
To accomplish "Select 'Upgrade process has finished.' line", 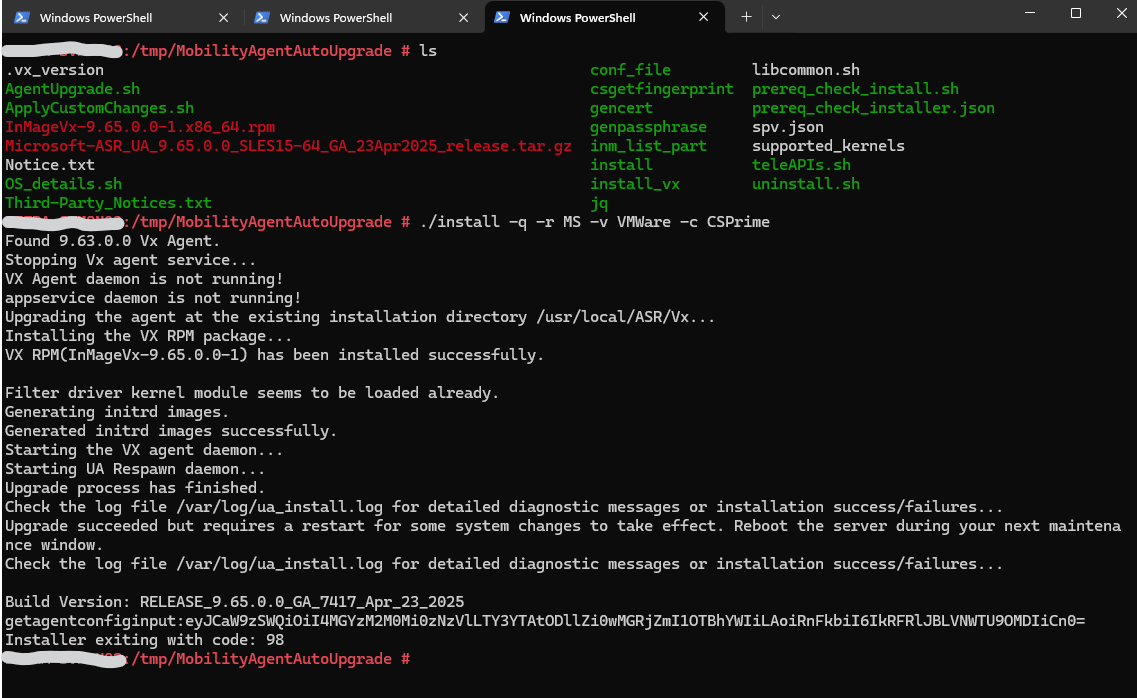I will tap(135, 488).
